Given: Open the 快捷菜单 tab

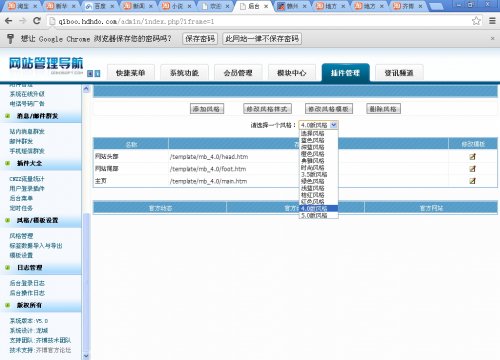Looking at the screenshot, I should coord(131,73).
